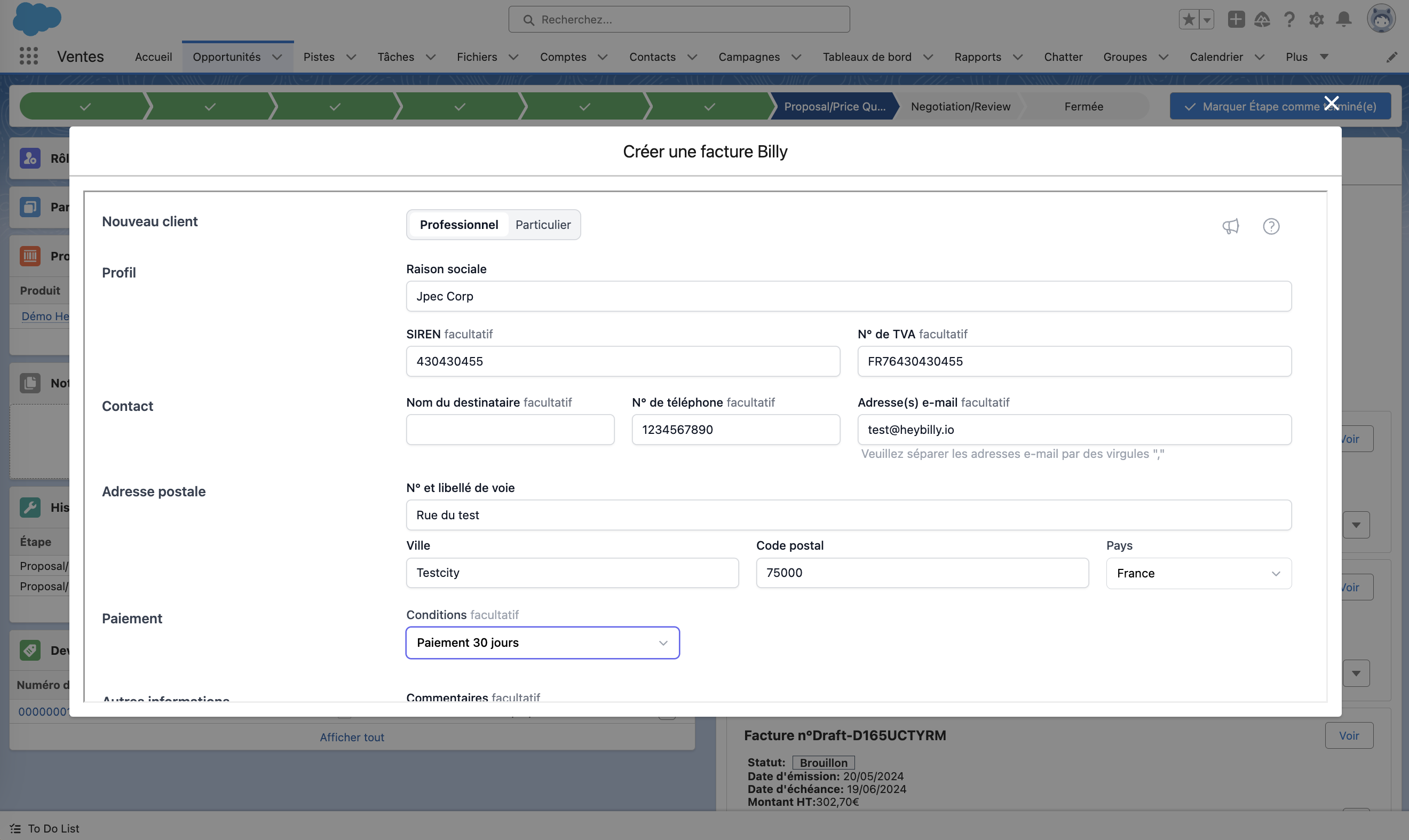Select the Professionnel client type
Screen dimensions: 1409x840
coord(458,225)
